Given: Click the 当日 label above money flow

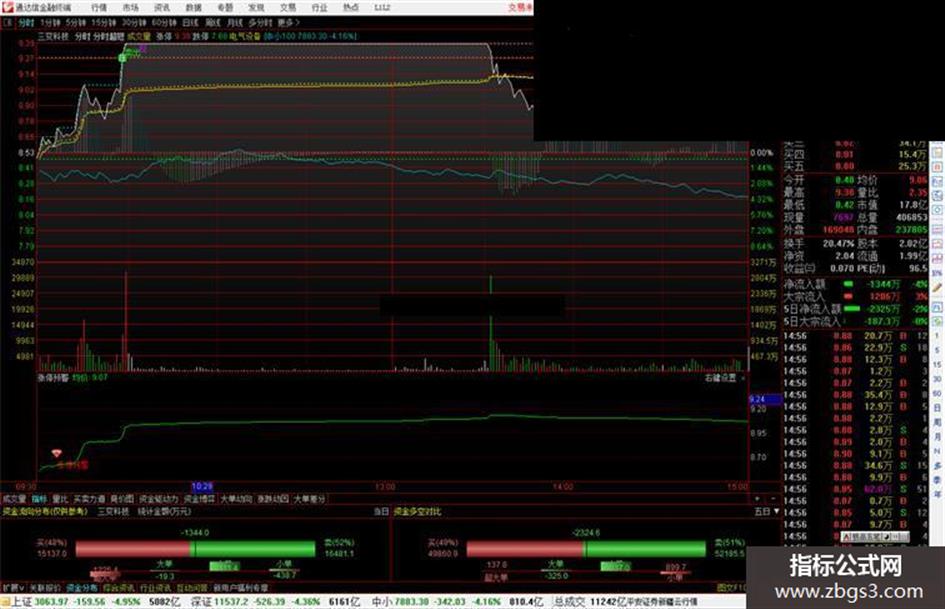Looking at the screenshot, I should coord(381,511).
